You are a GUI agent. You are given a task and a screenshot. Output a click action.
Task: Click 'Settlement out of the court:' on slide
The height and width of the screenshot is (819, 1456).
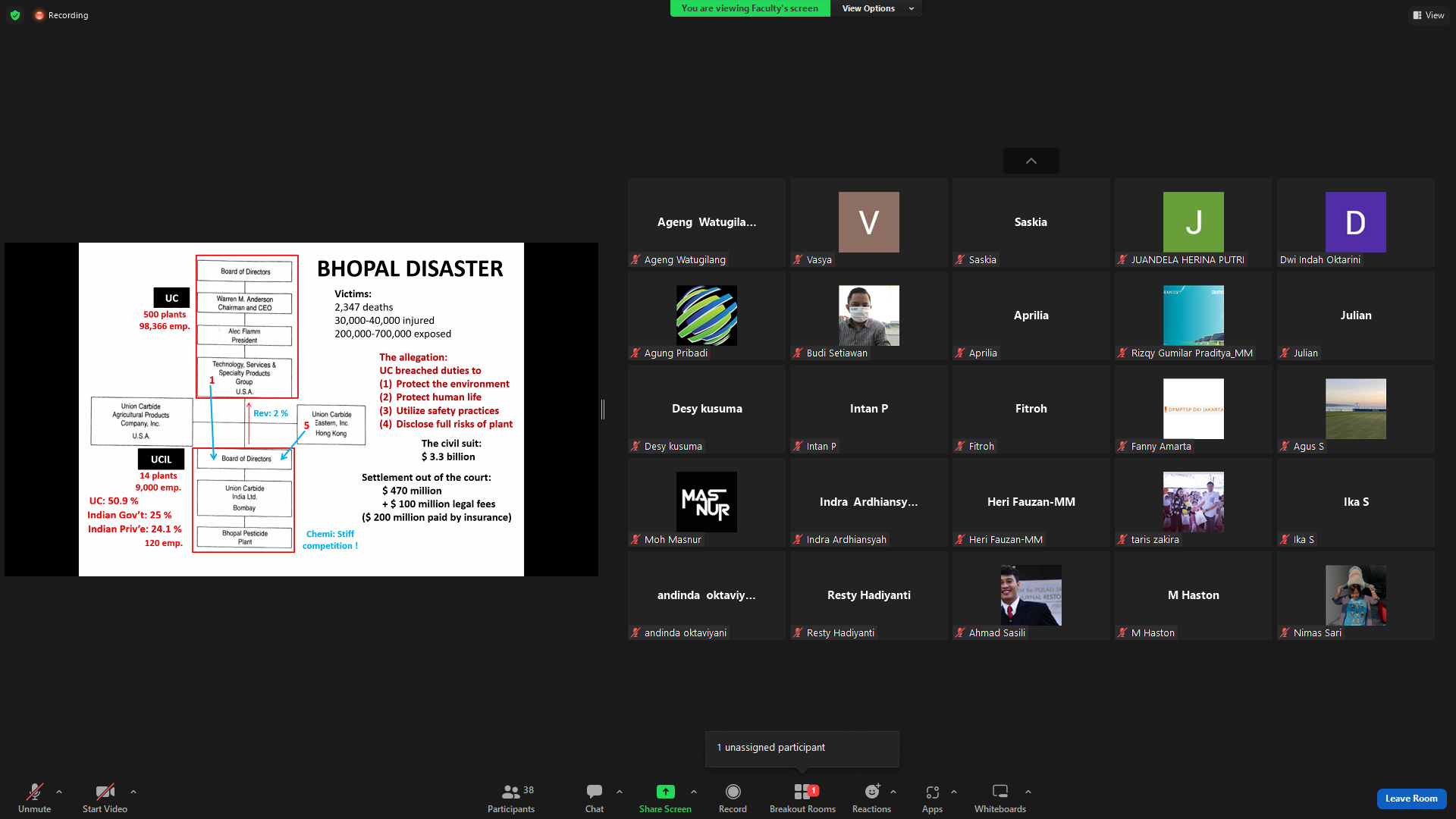click(x=426, y=477)
